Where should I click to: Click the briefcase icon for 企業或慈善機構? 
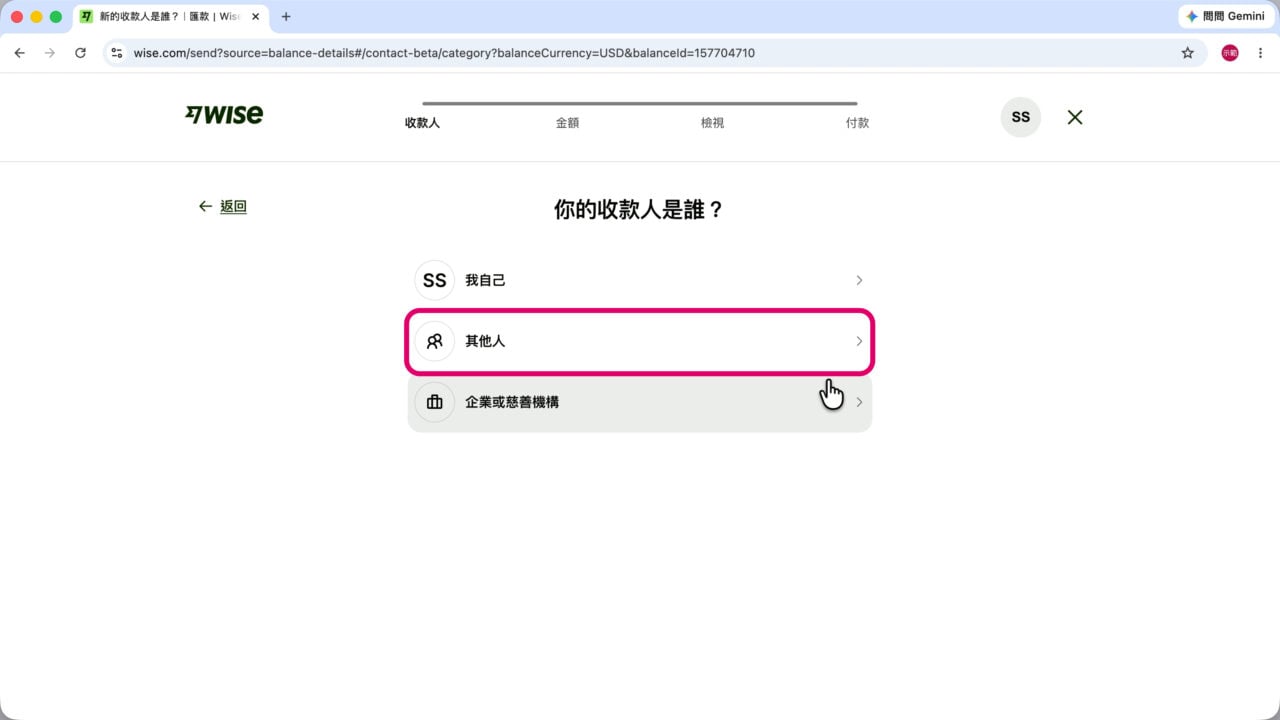[x=434, y=402]
